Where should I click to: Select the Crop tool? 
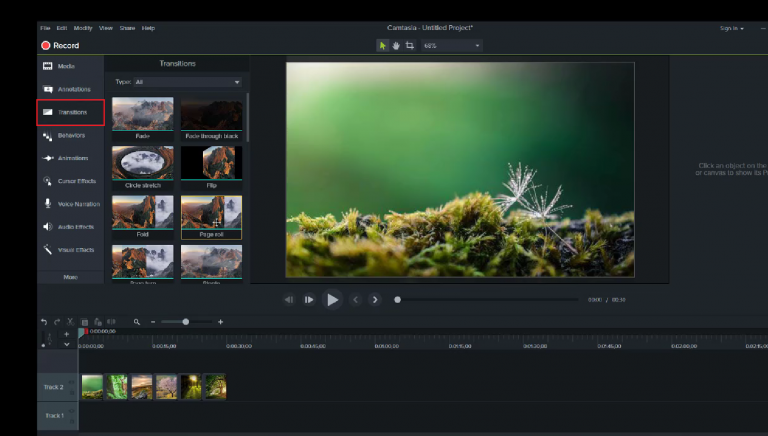tap(410, 46)
